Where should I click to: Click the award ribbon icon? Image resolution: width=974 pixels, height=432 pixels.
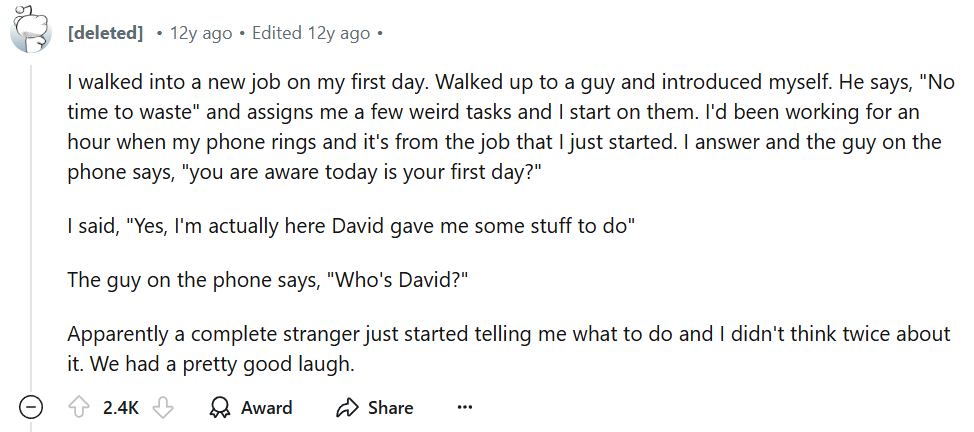tap(220, 408)
